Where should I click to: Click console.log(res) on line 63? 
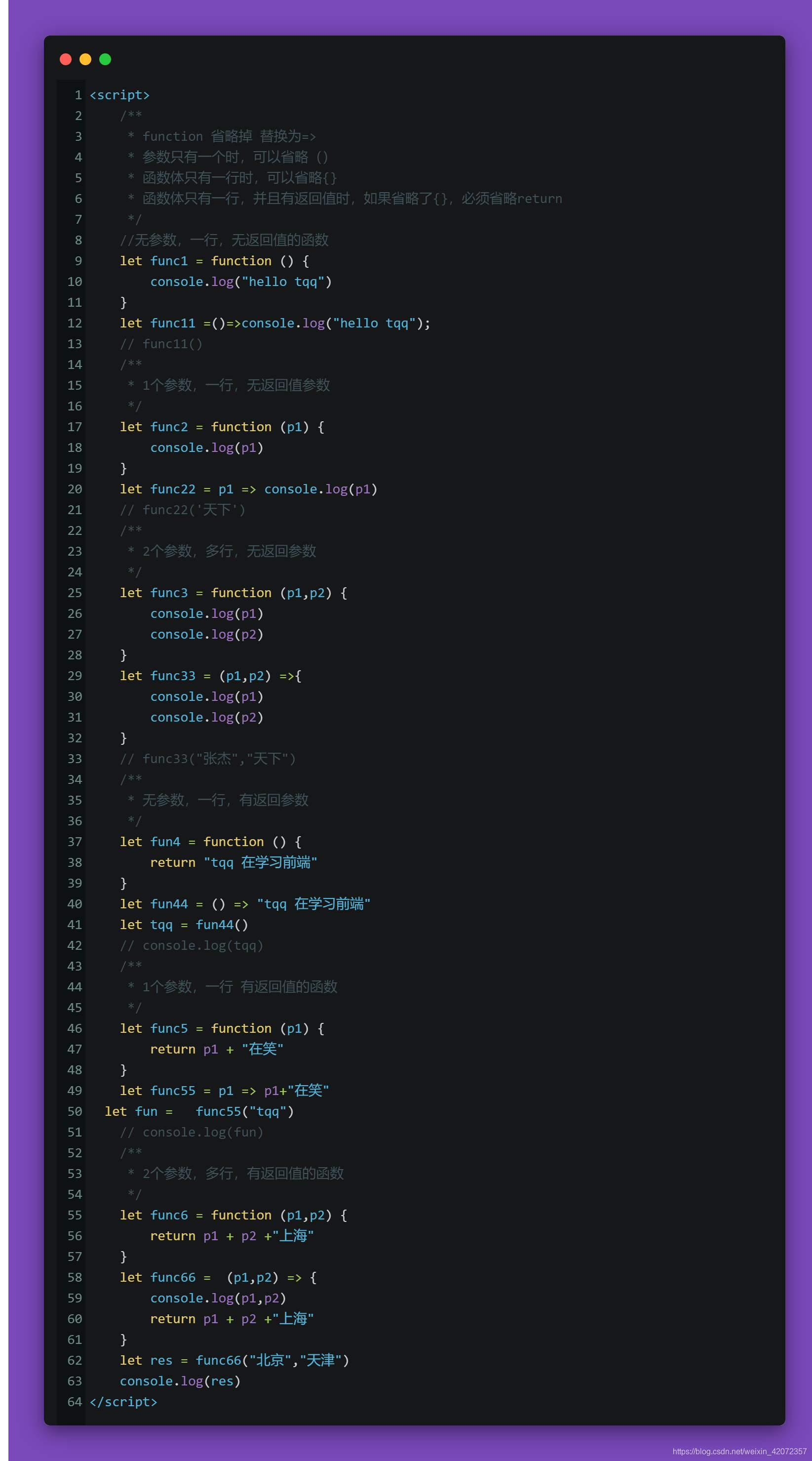[180, 1381]
